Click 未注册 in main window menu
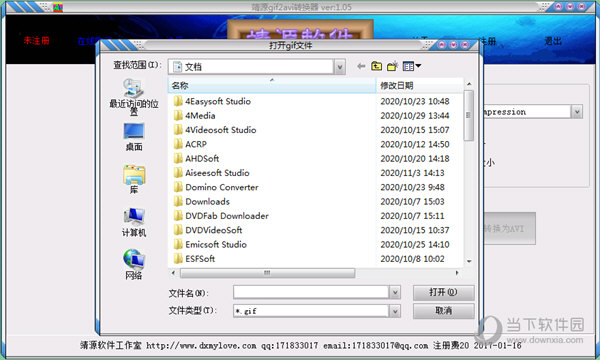 [36, 41]
